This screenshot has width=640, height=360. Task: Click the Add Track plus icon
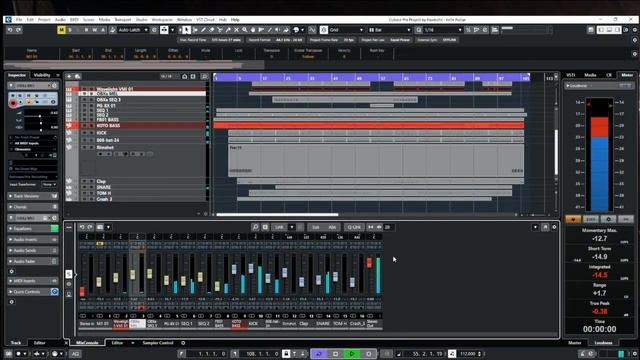(69, 76)
